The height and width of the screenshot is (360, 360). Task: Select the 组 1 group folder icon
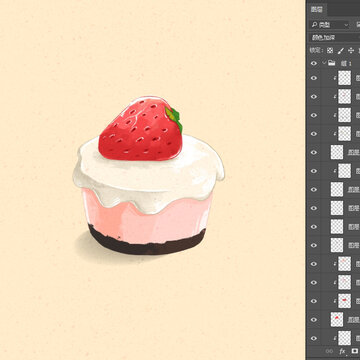[x=331, y=63]
